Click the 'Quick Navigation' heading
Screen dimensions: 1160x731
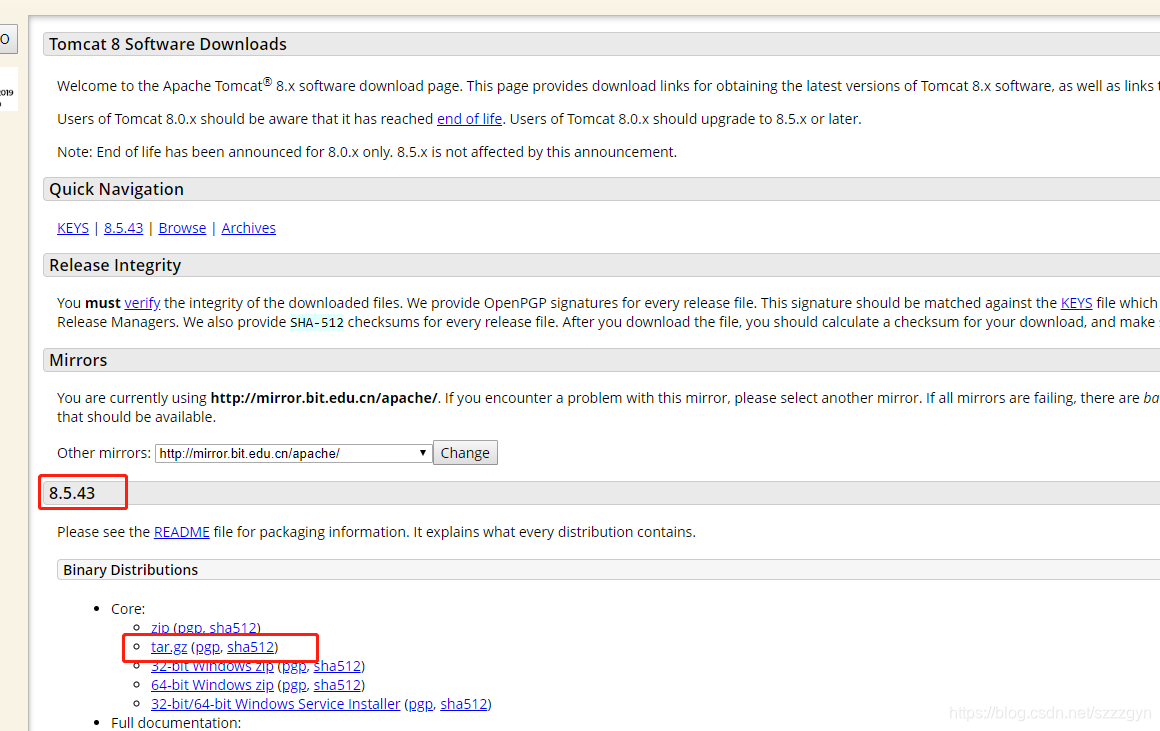116,189
